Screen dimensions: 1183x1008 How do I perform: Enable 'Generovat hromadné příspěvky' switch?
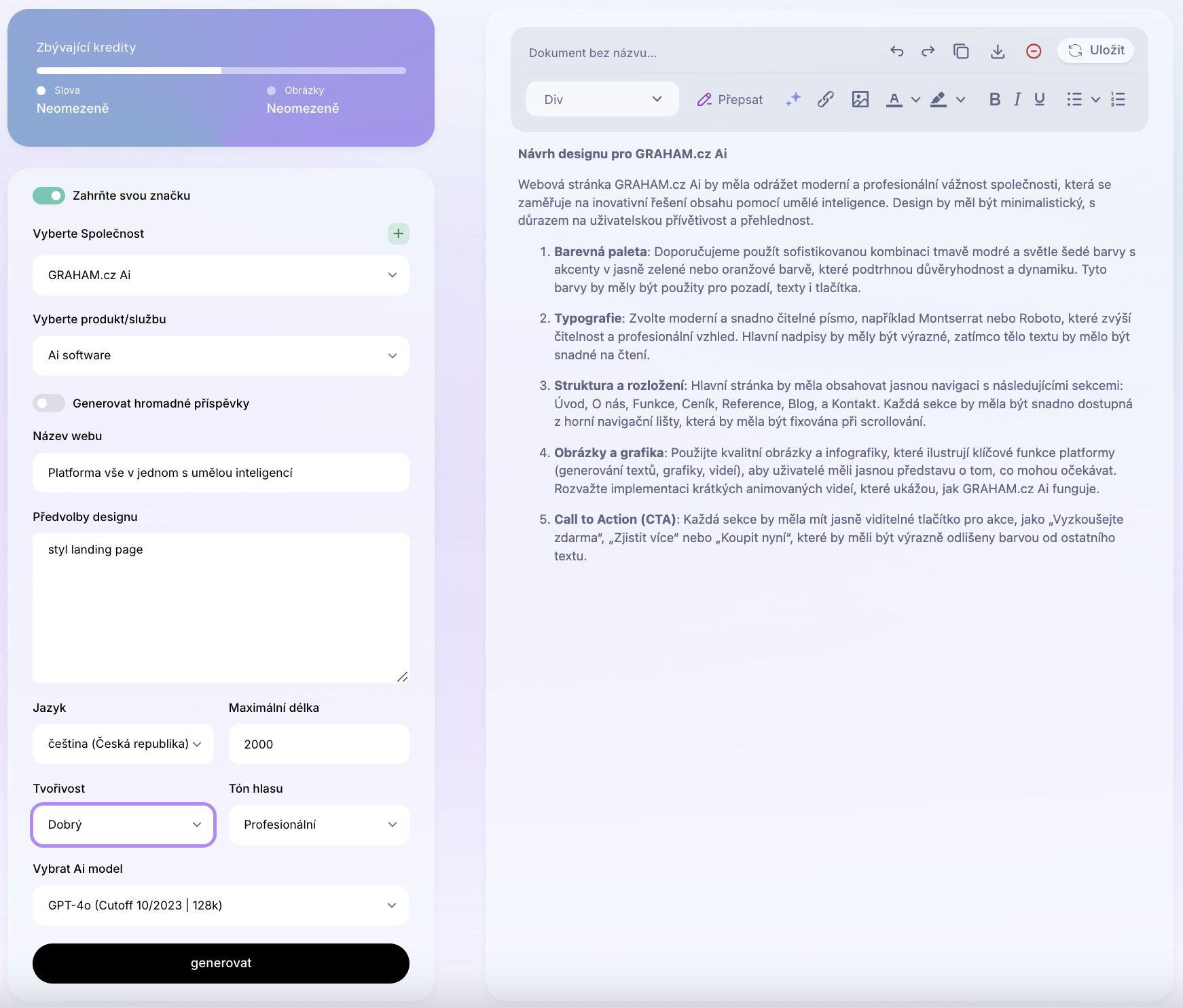click(x=49, y=403)
